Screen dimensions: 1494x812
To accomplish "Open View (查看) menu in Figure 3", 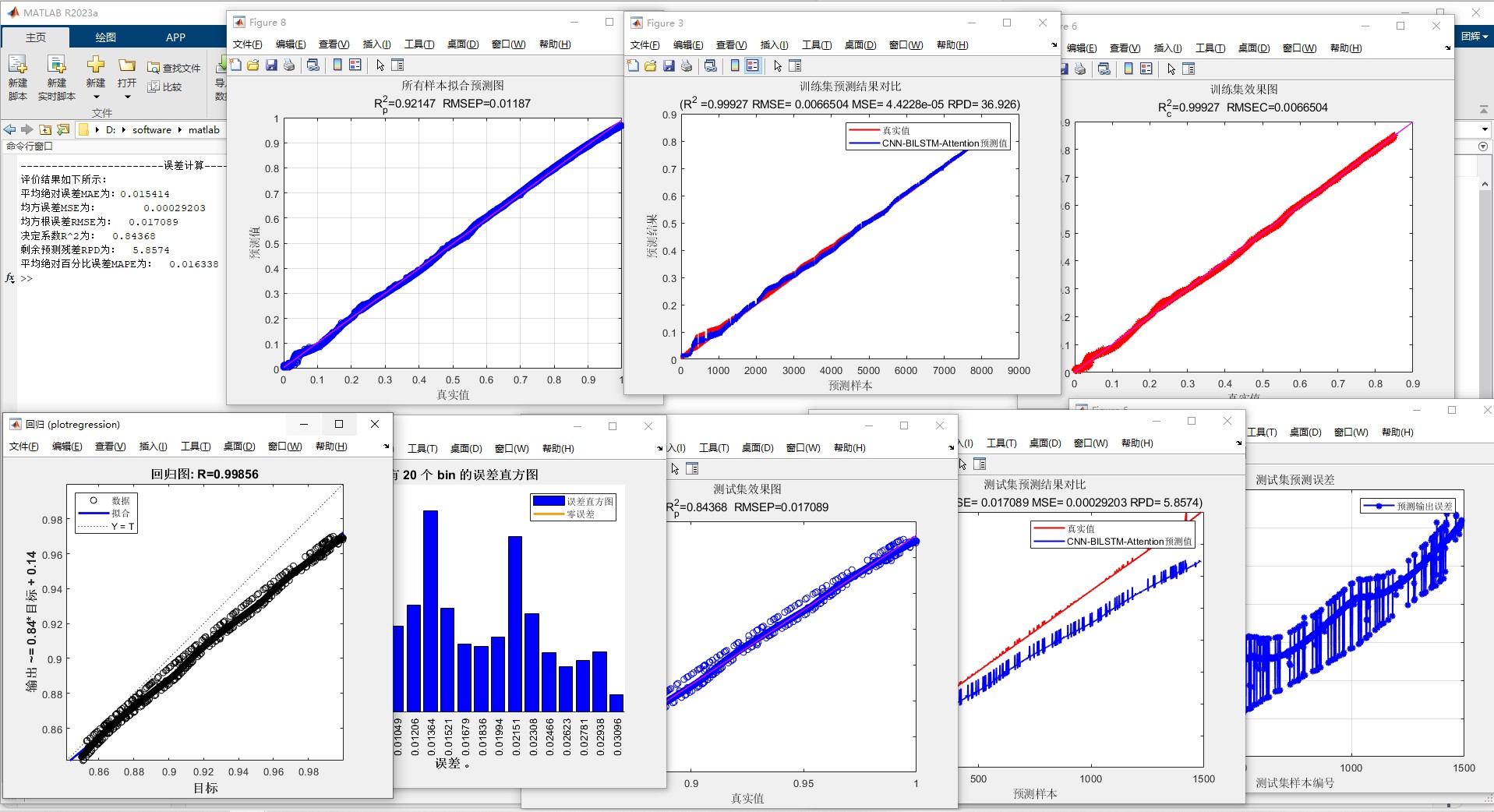I will click(x=731, y=45).
